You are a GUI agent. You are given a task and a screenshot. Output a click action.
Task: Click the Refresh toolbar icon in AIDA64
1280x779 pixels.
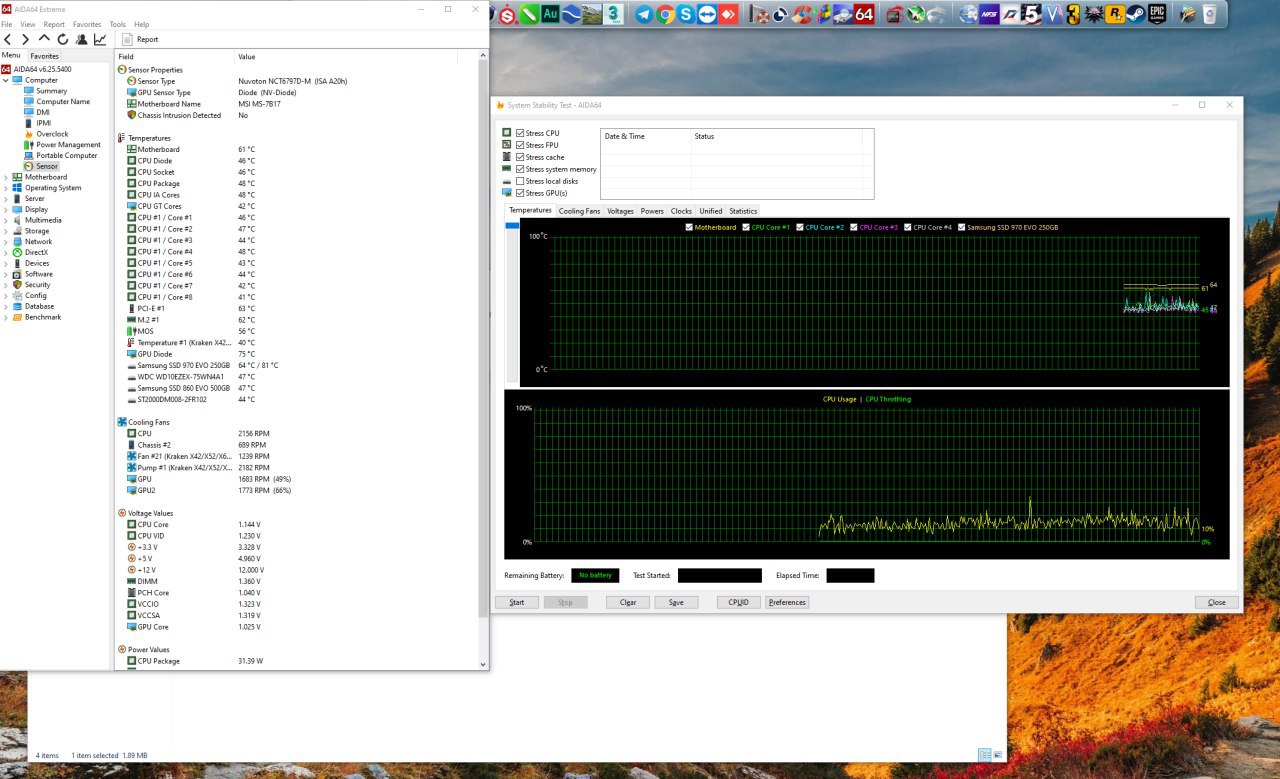(x=63, y=39)
